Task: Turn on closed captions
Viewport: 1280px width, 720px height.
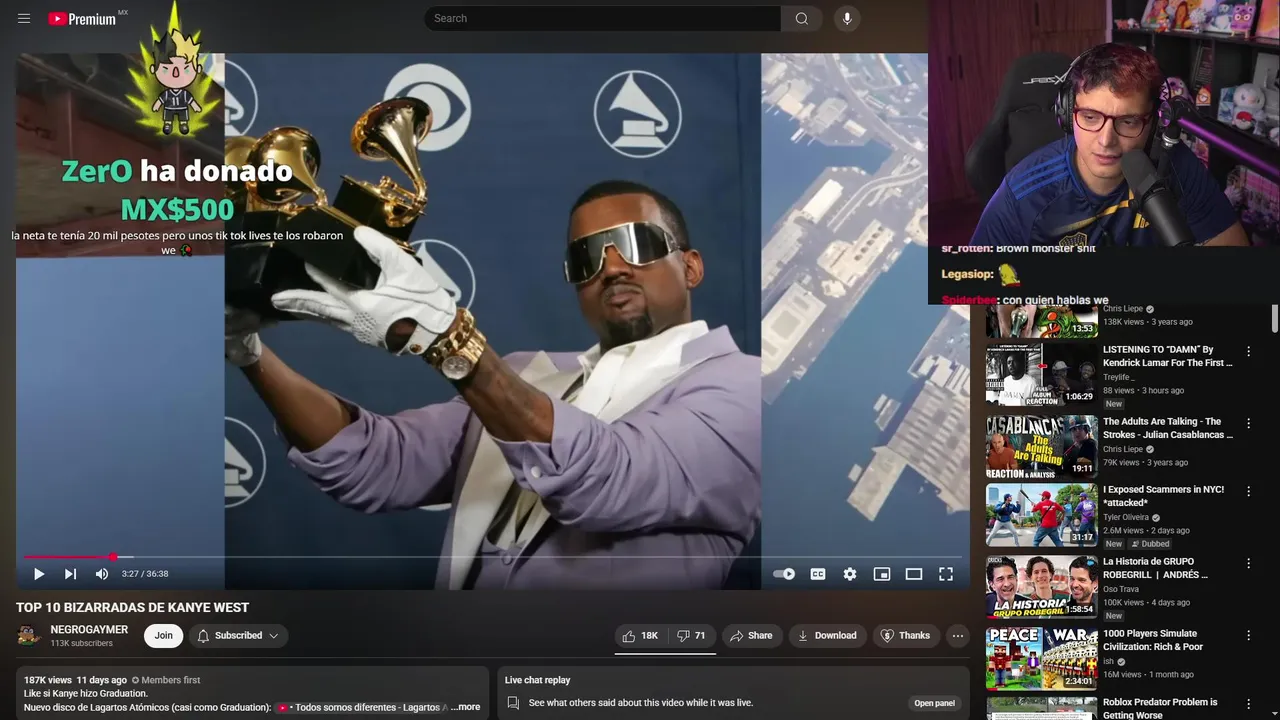Action: (x=818, y=574)
